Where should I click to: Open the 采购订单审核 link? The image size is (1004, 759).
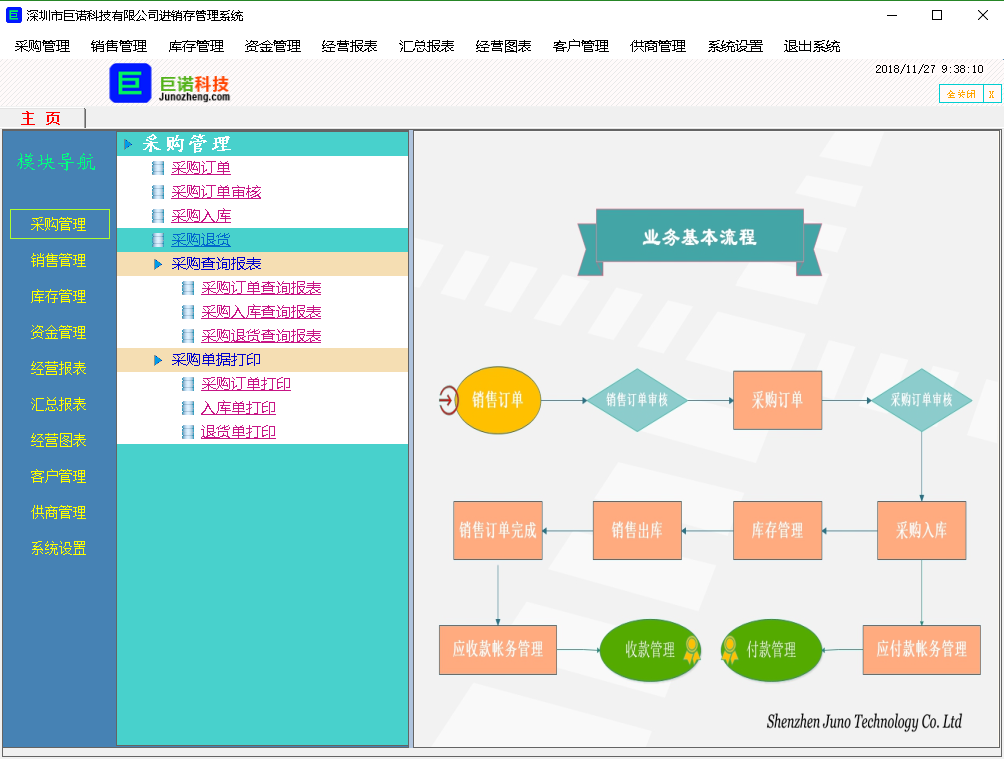click(x=216, y=192)
